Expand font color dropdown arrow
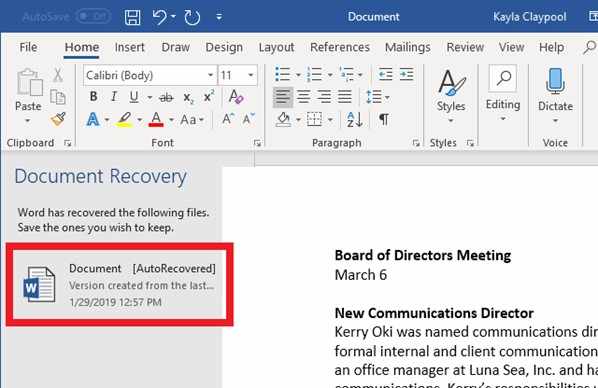Screen dimensions: 598x388 point(171,120)
